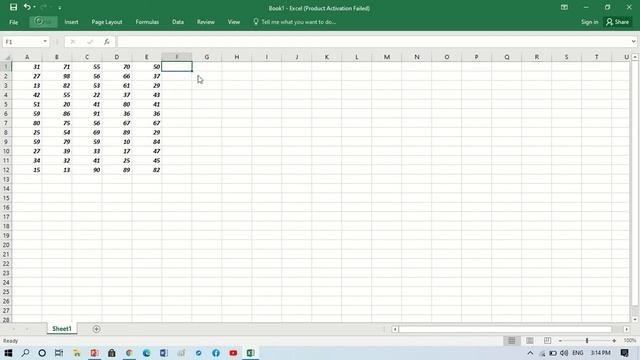Switch to Page Break Preview icon
The width and height of the screenshot is (640, 360).
pos(547,340)
